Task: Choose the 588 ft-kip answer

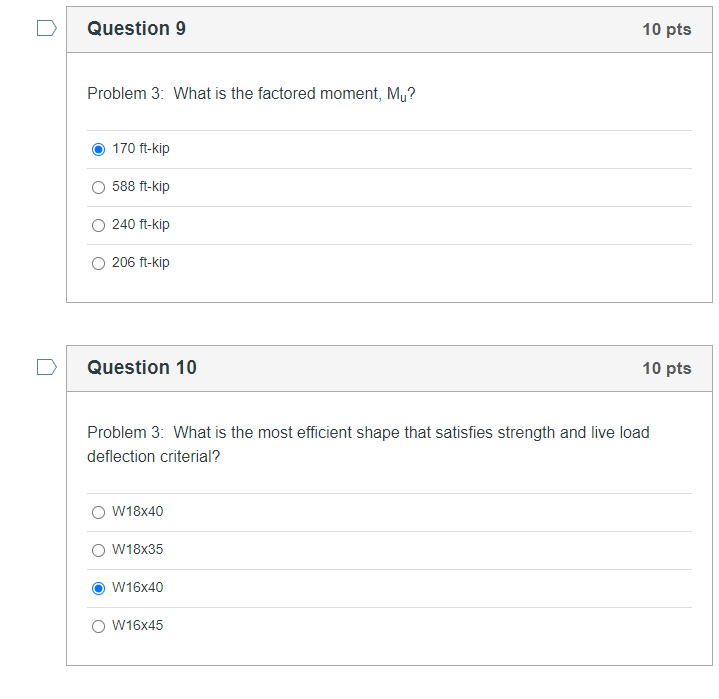Action: point(98,187)
